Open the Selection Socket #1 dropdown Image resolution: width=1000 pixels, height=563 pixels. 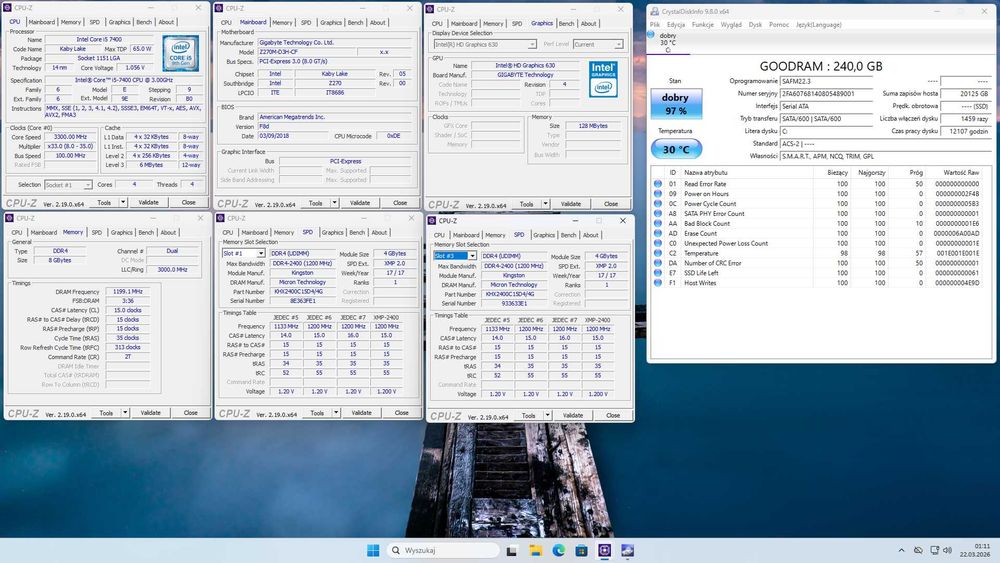(x=68, y=185)
